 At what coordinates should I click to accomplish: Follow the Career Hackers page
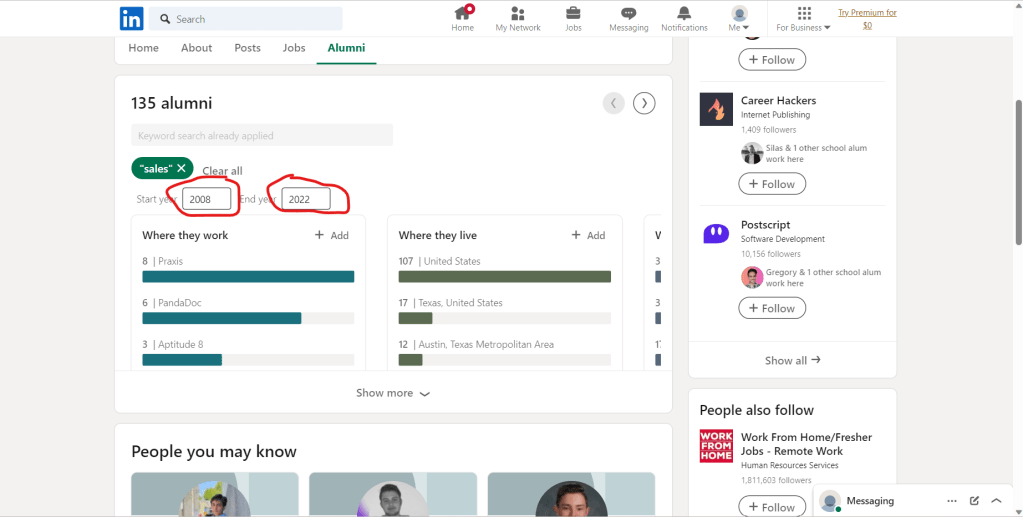772,184
